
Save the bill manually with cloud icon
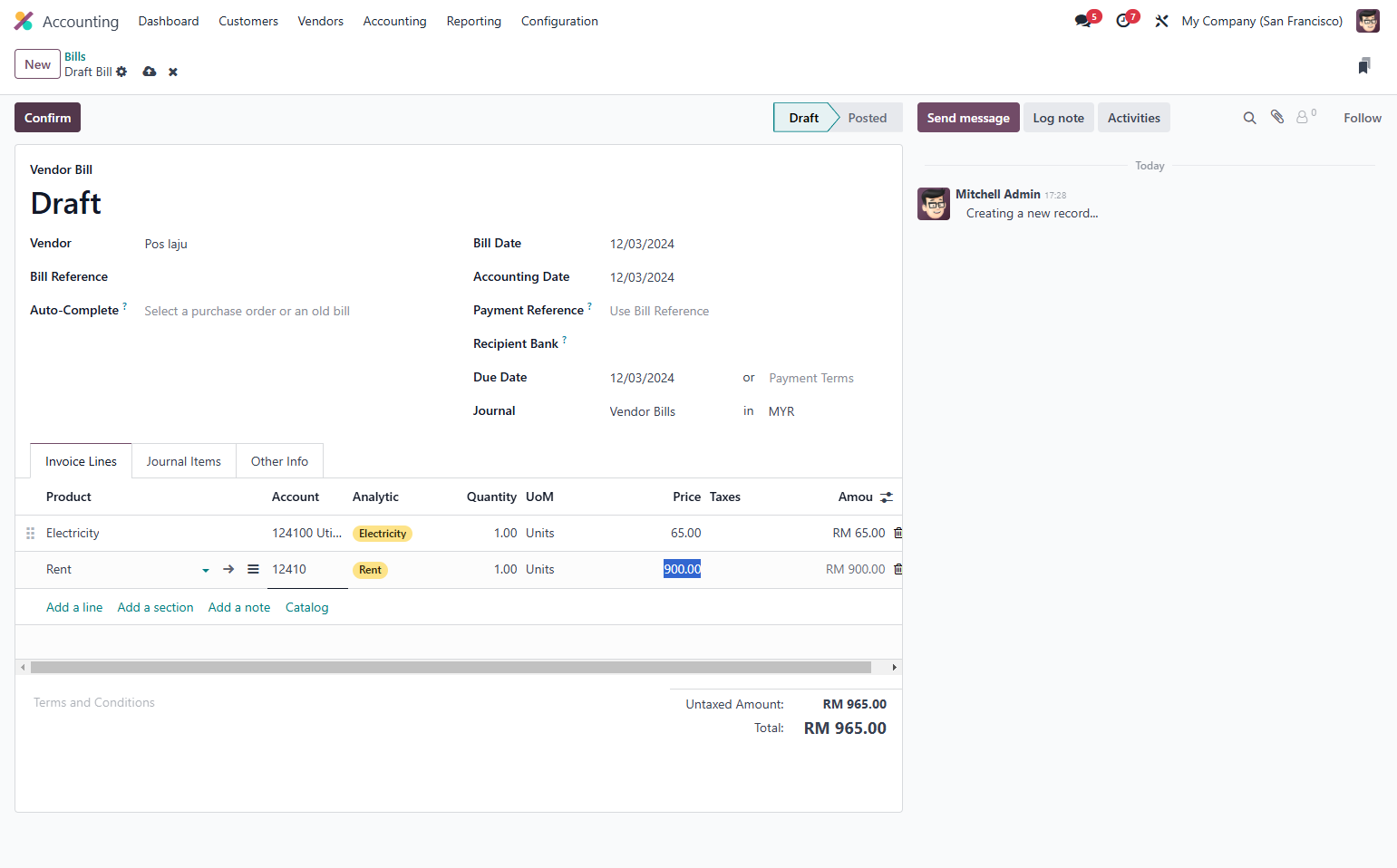tap(150, 72)
